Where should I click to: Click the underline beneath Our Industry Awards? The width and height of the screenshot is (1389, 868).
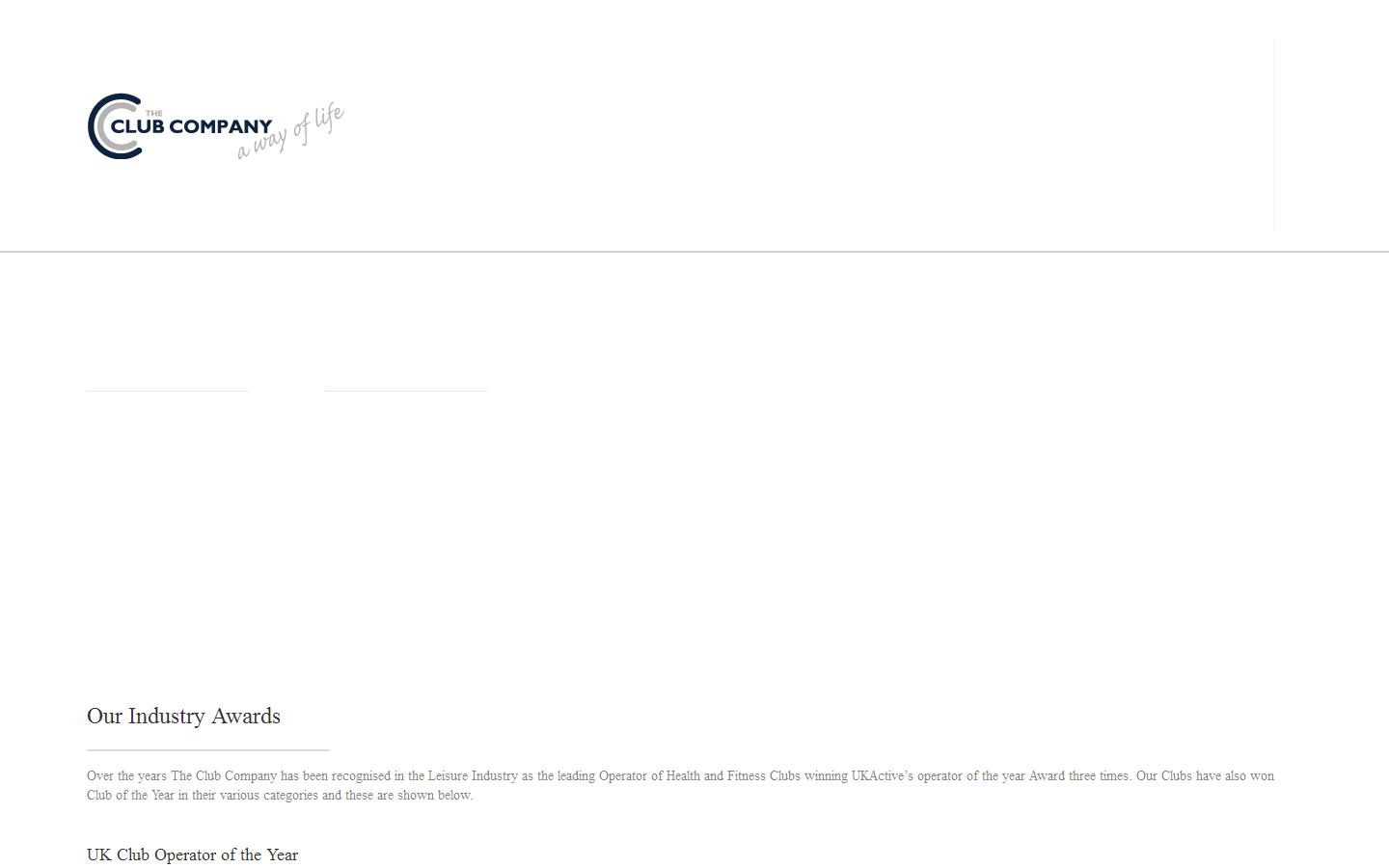pyautogui.click(x=208, y=749)
